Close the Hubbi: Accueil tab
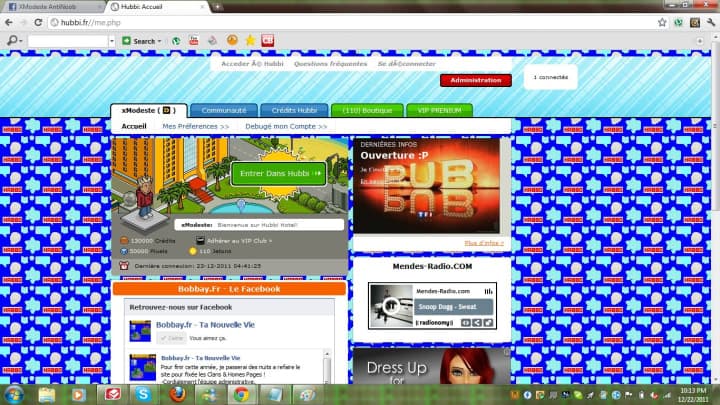This screenshot has height=405, width=720. point(202,7)
